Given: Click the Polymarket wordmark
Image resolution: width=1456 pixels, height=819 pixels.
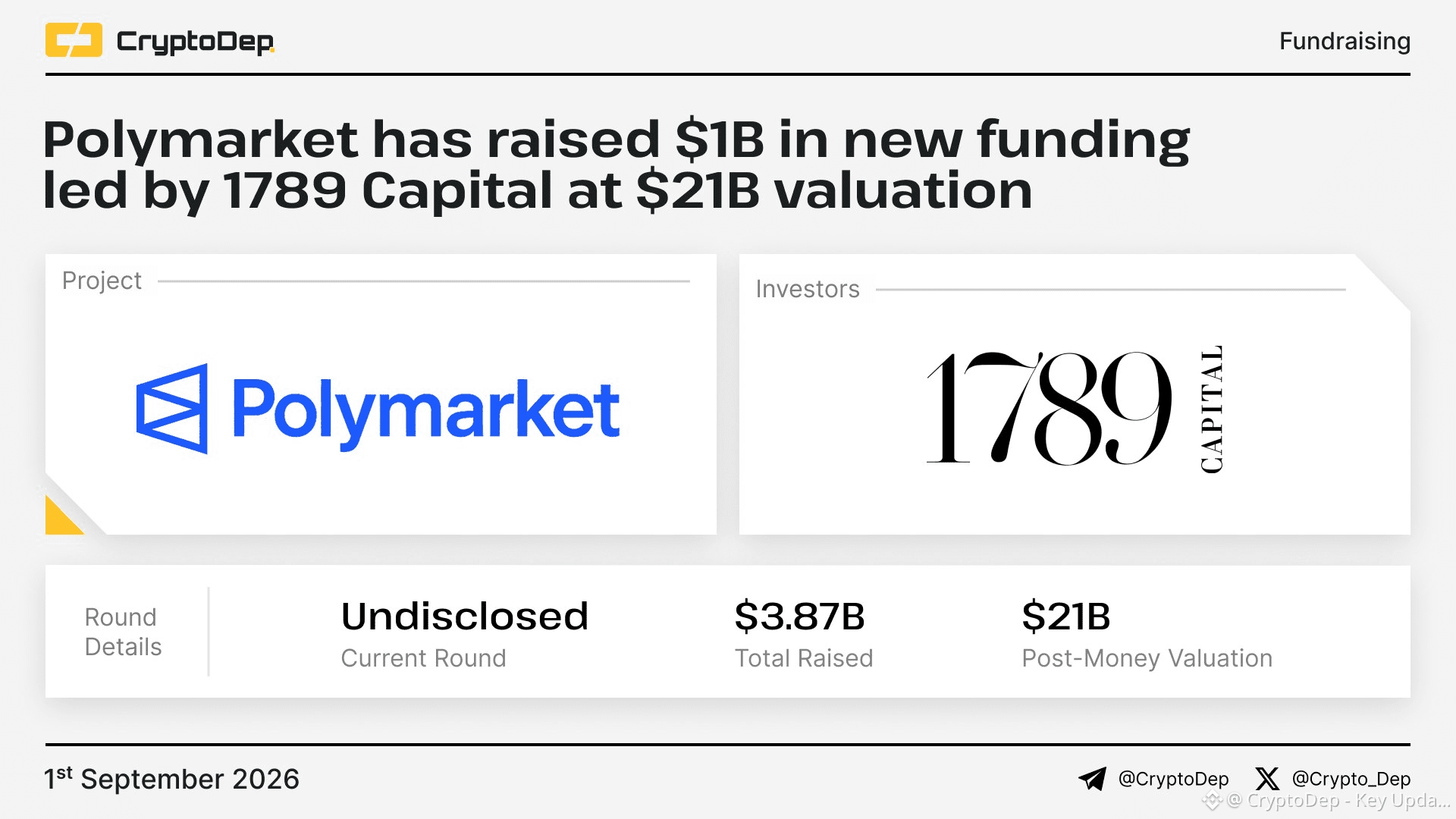Looking at the screenshot, I should pos(426,412).
